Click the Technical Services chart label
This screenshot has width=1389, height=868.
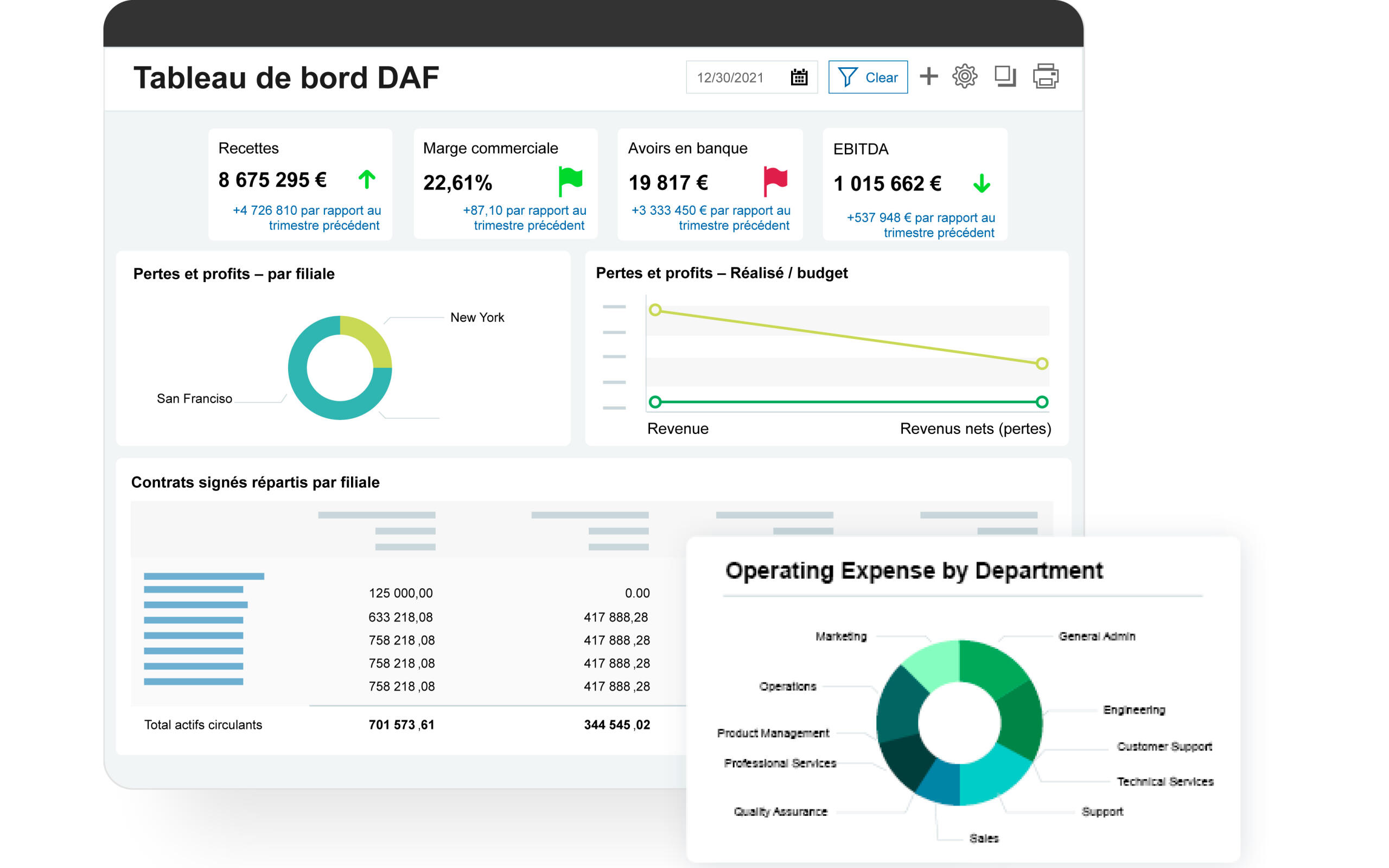point(1165,781)
